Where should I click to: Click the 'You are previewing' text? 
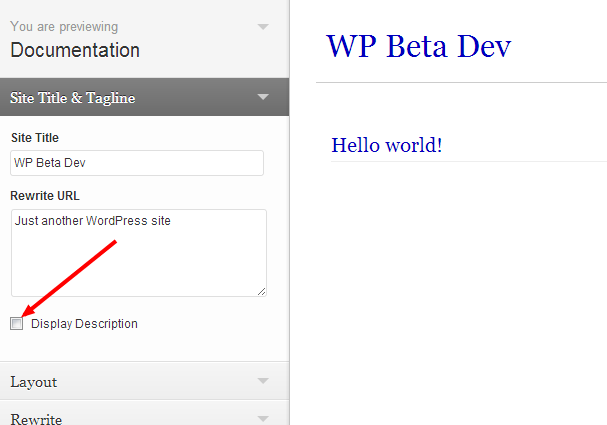pos(64,27)
